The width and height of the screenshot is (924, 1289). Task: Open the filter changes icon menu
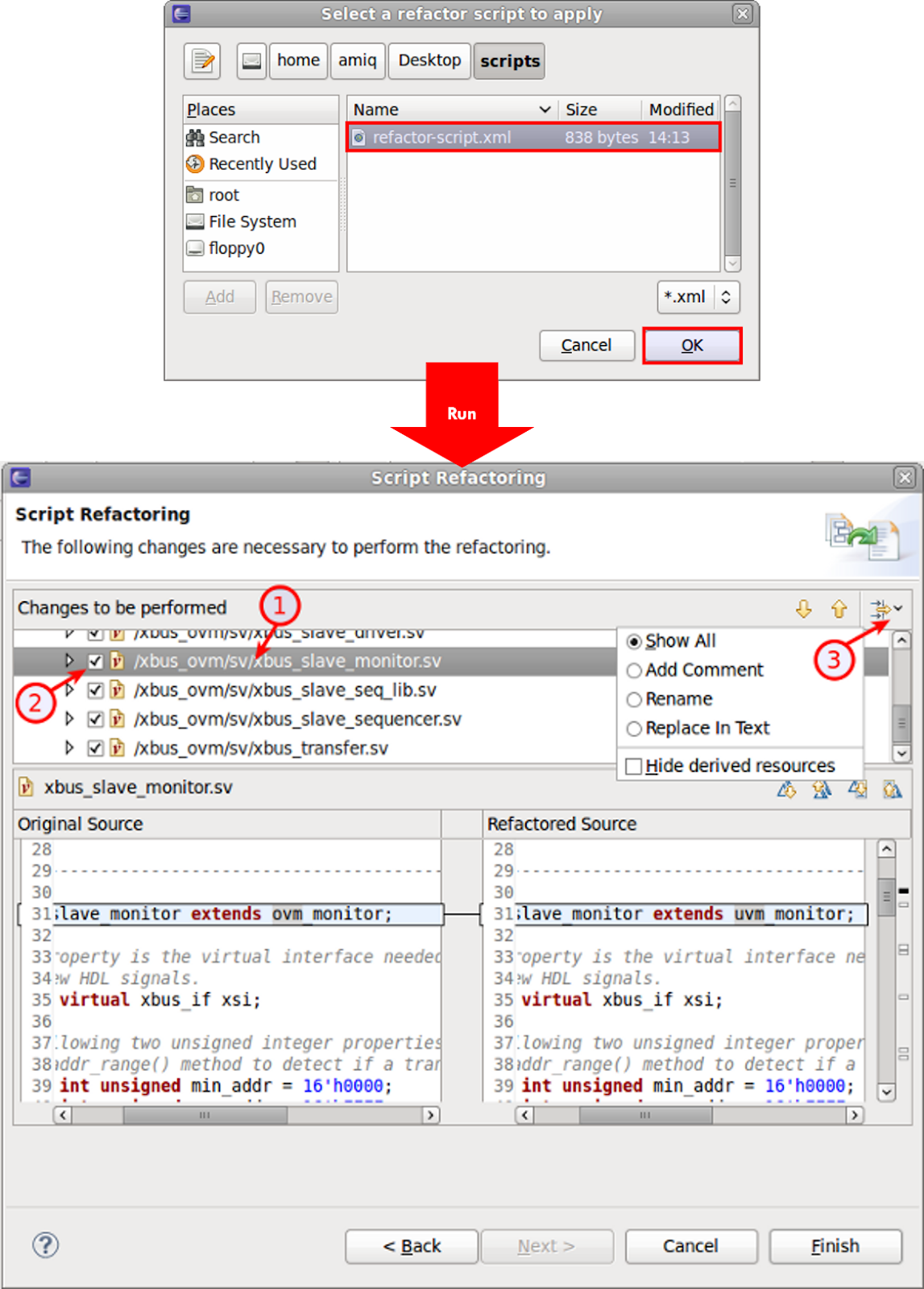[885, 609]
